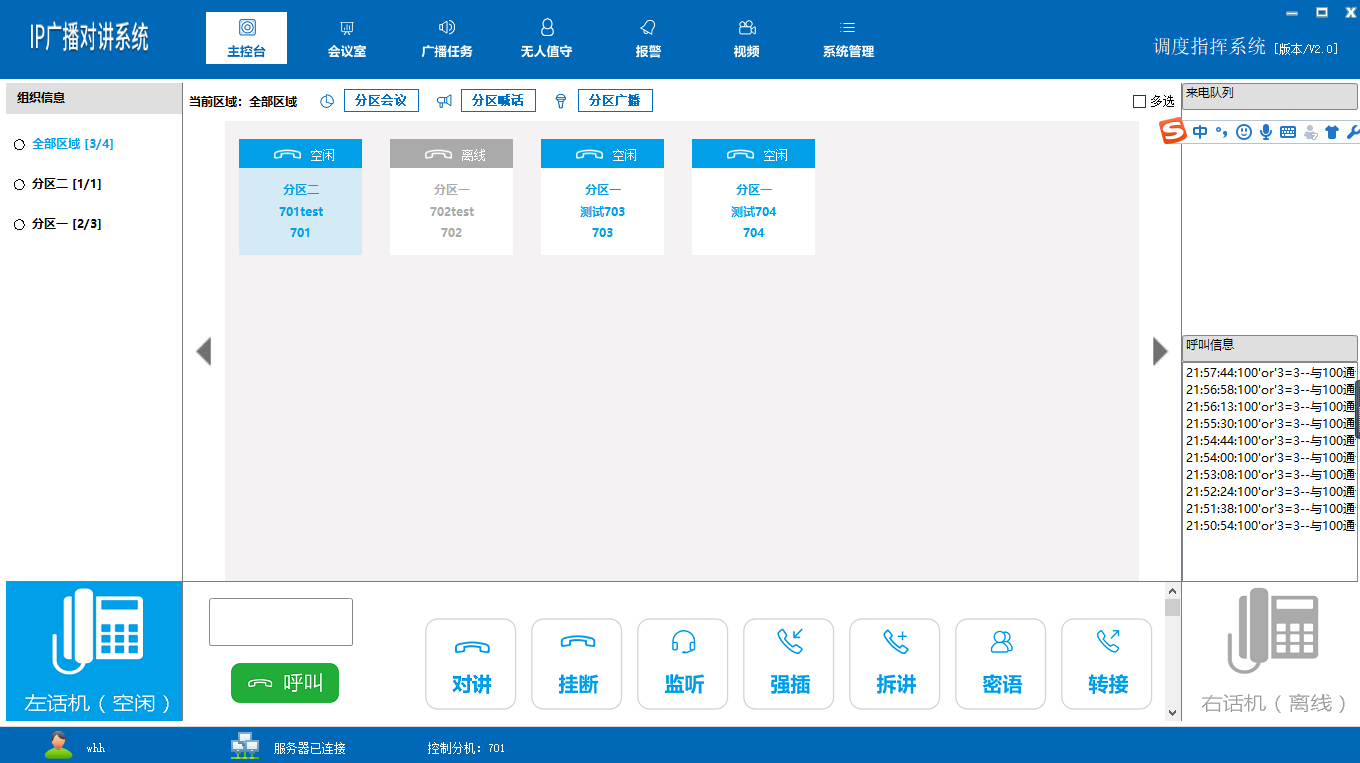Click the 分区会议 button
Screen dimensions: 1360x763
[381, 101]
